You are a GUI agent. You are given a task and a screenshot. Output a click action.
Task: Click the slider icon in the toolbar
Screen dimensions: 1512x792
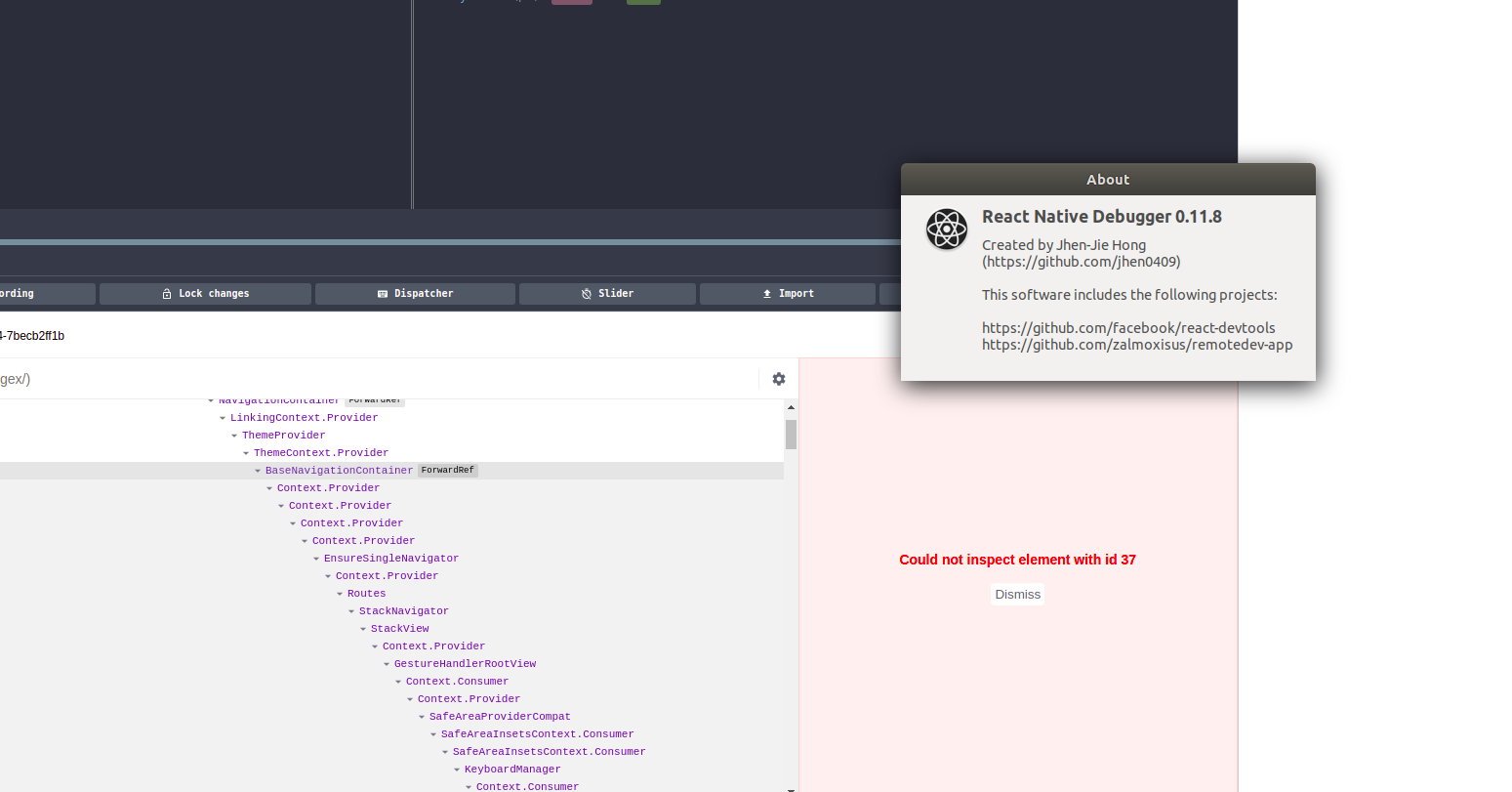click(585, 293)
